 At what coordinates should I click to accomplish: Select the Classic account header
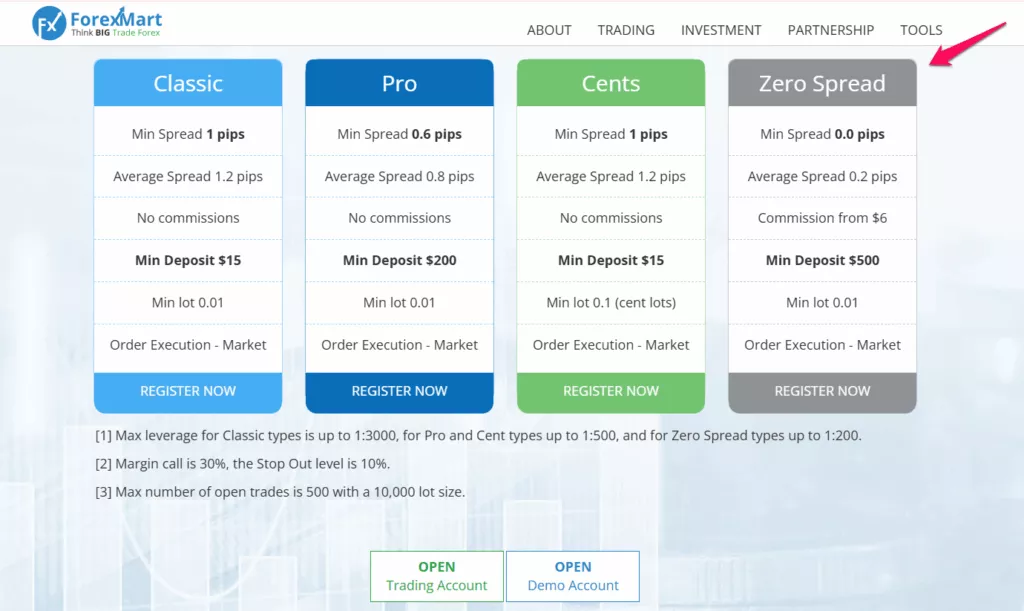[188, 83]
